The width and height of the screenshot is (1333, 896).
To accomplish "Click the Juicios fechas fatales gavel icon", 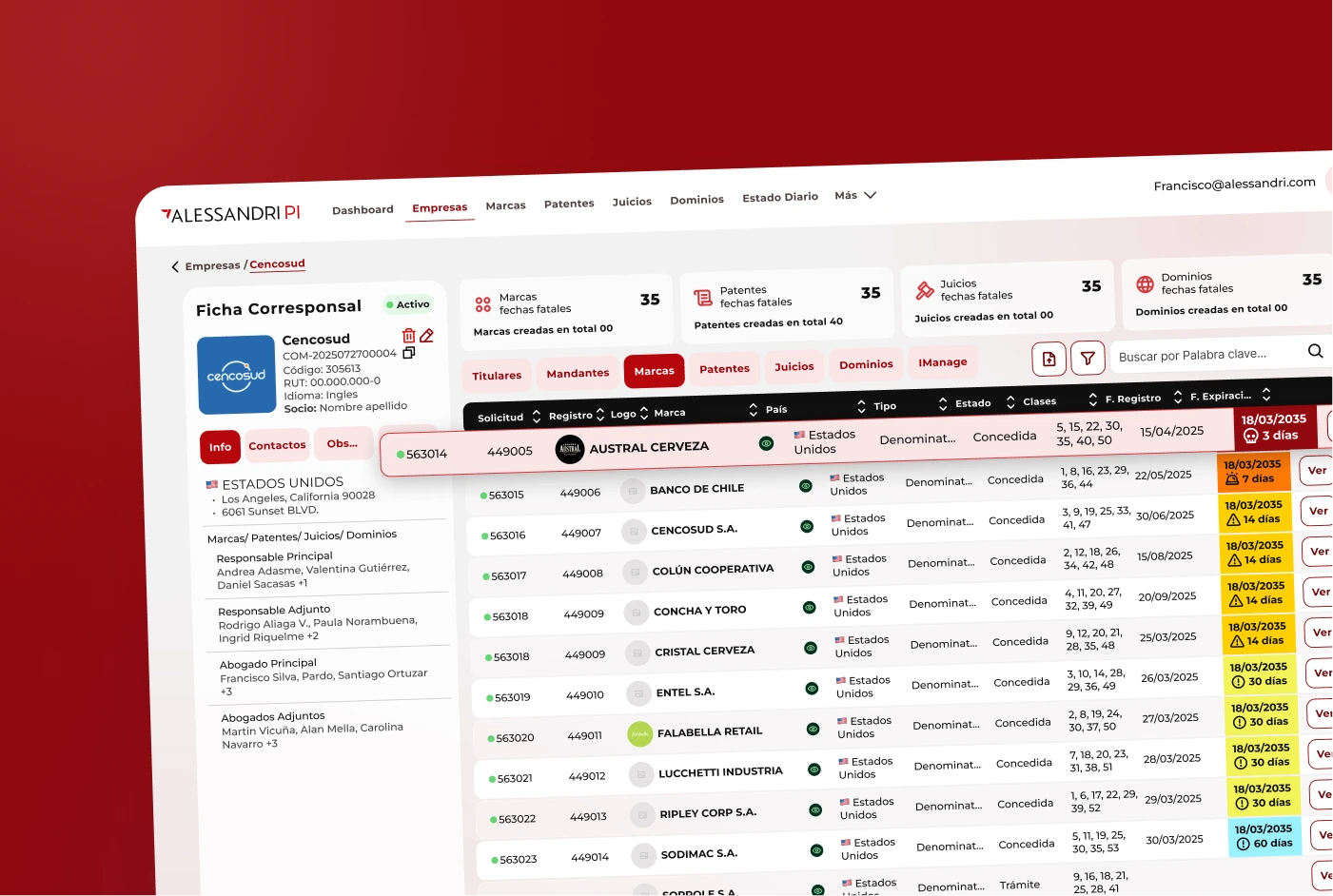I will point(925,290).
